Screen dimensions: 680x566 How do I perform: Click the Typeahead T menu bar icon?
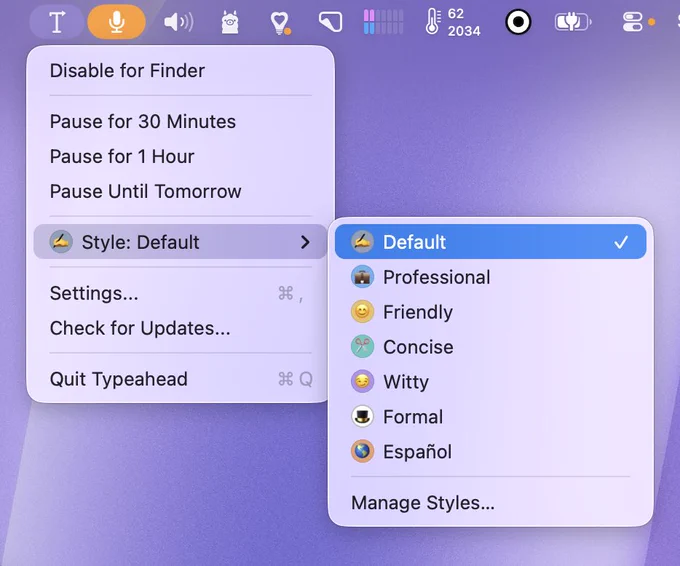pyautogui.click(x=57, y=22)
